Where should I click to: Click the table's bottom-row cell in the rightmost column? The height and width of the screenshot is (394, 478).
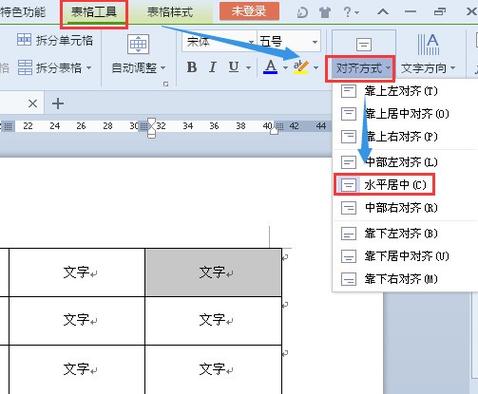click(x=213, y=369)
